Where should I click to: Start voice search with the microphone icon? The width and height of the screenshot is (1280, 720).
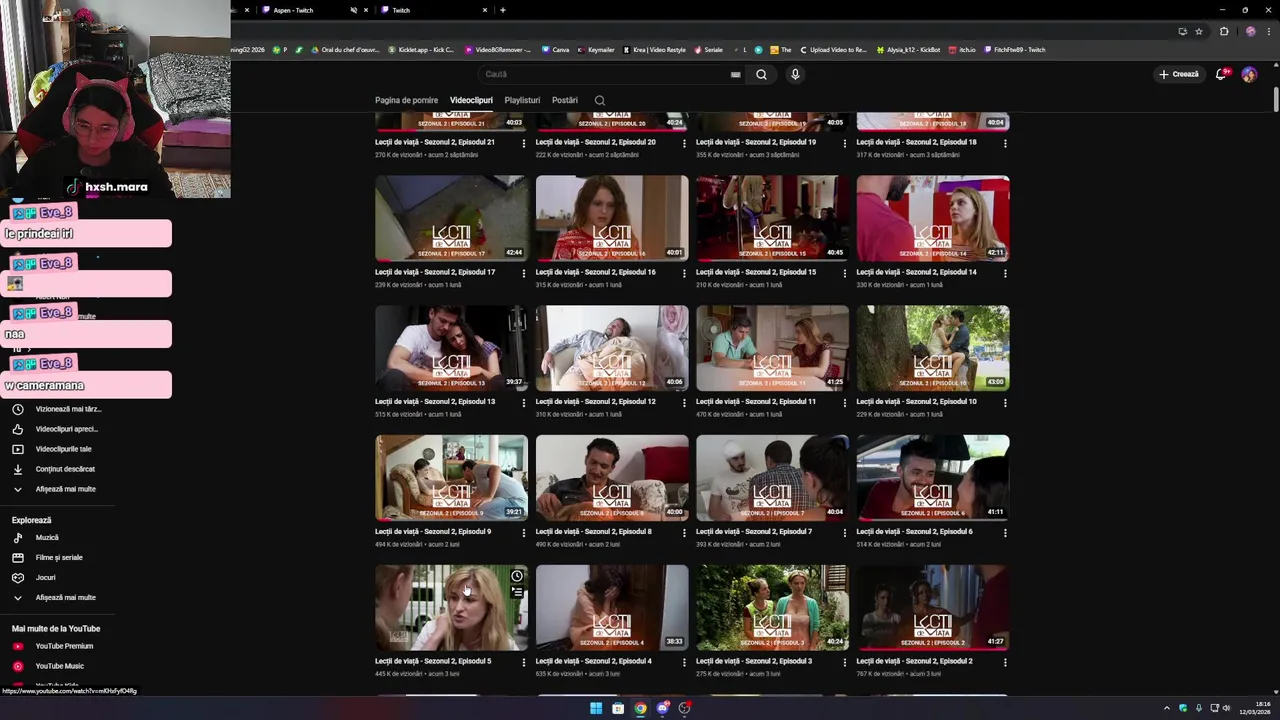point(795,74)
